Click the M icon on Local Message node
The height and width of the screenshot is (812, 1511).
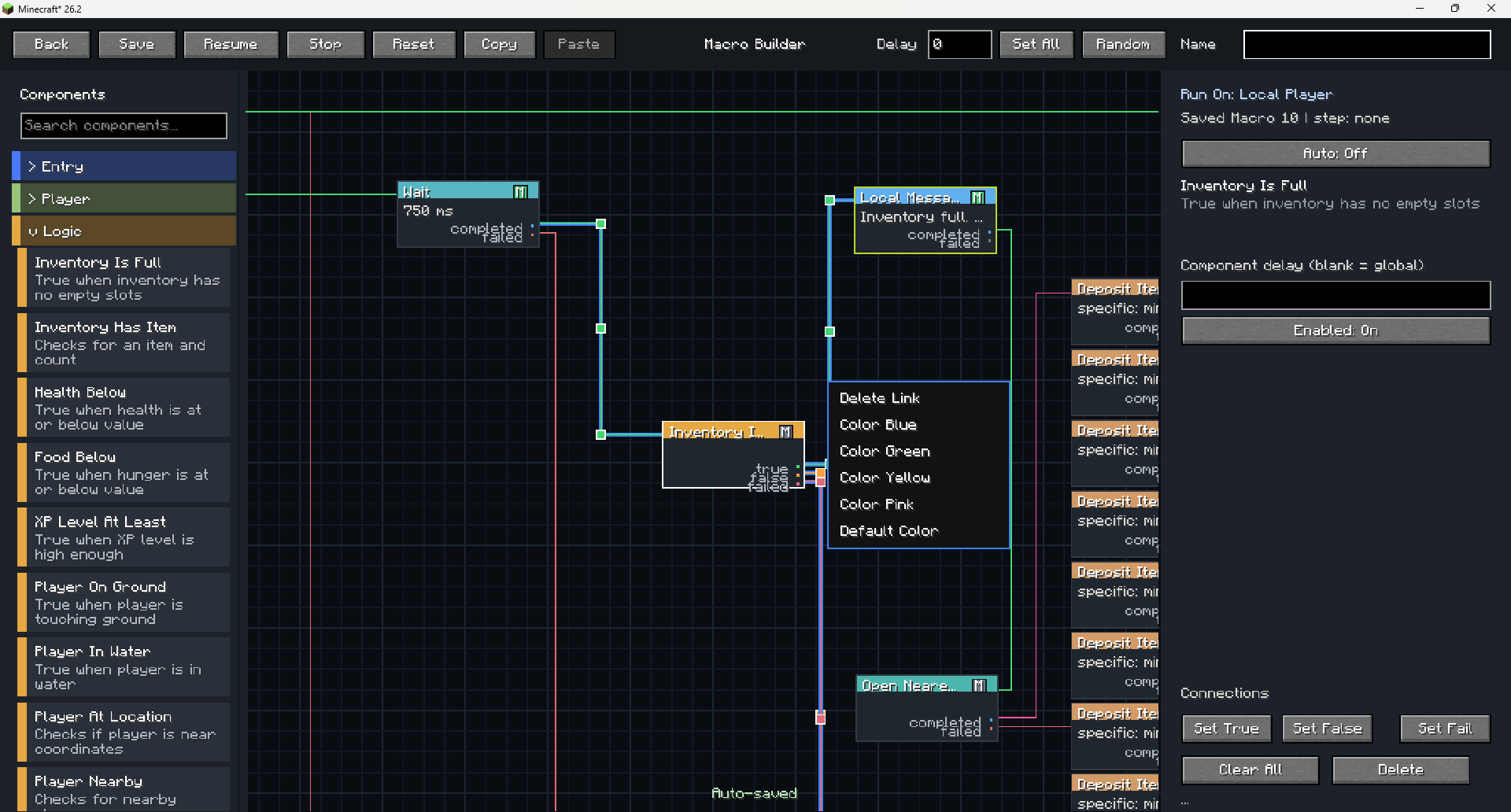tap(977, 197)
